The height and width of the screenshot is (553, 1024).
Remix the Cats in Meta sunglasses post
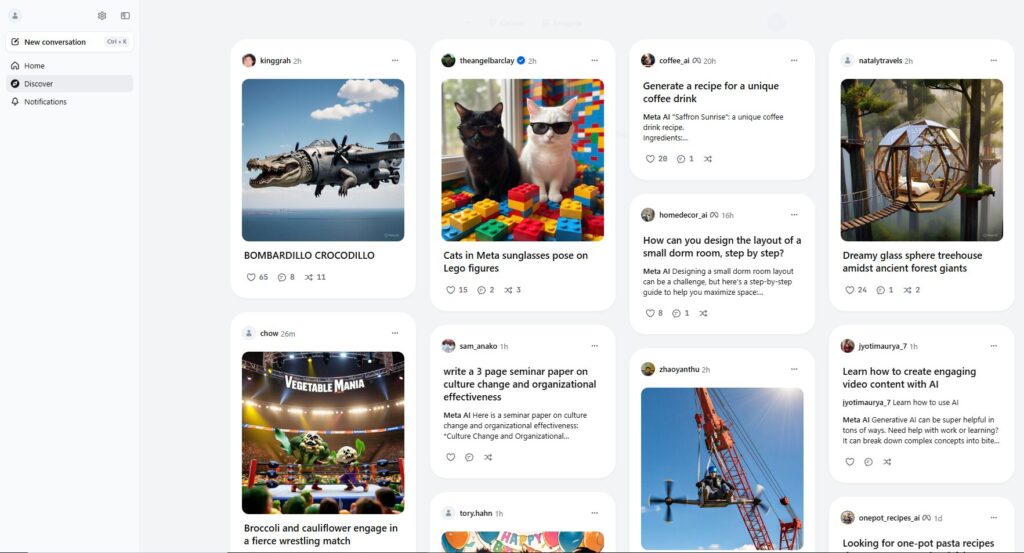click(x=508, y=290)
